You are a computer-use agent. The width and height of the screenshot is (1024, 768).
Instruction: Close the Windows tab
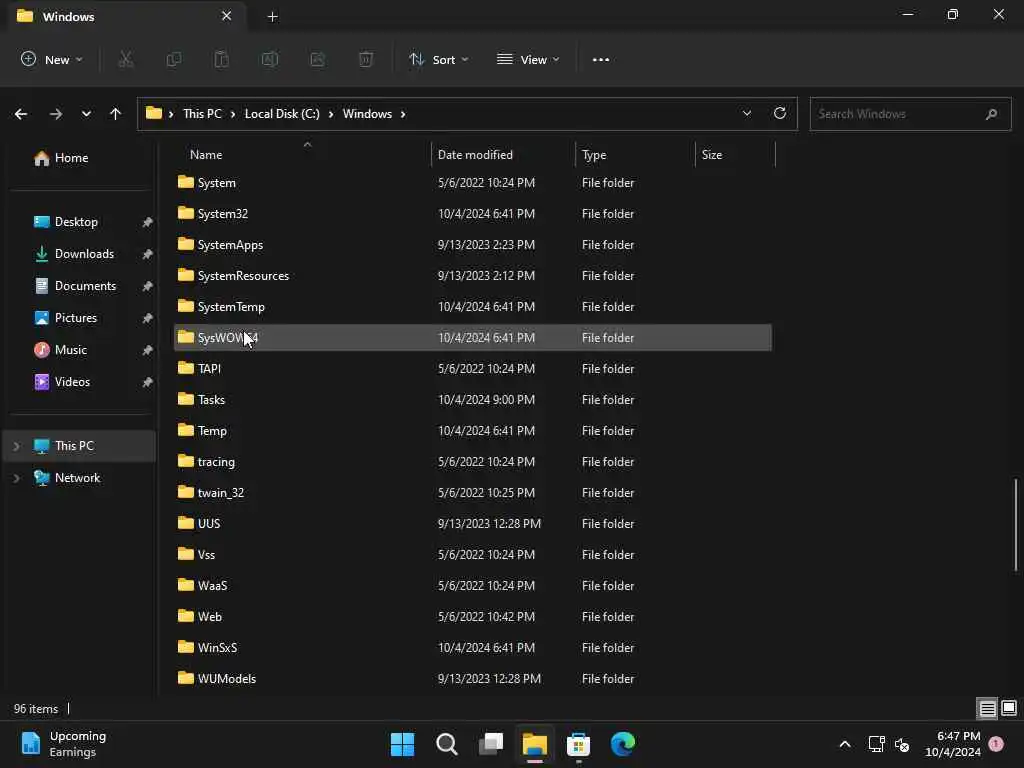[x=227, y=16]
